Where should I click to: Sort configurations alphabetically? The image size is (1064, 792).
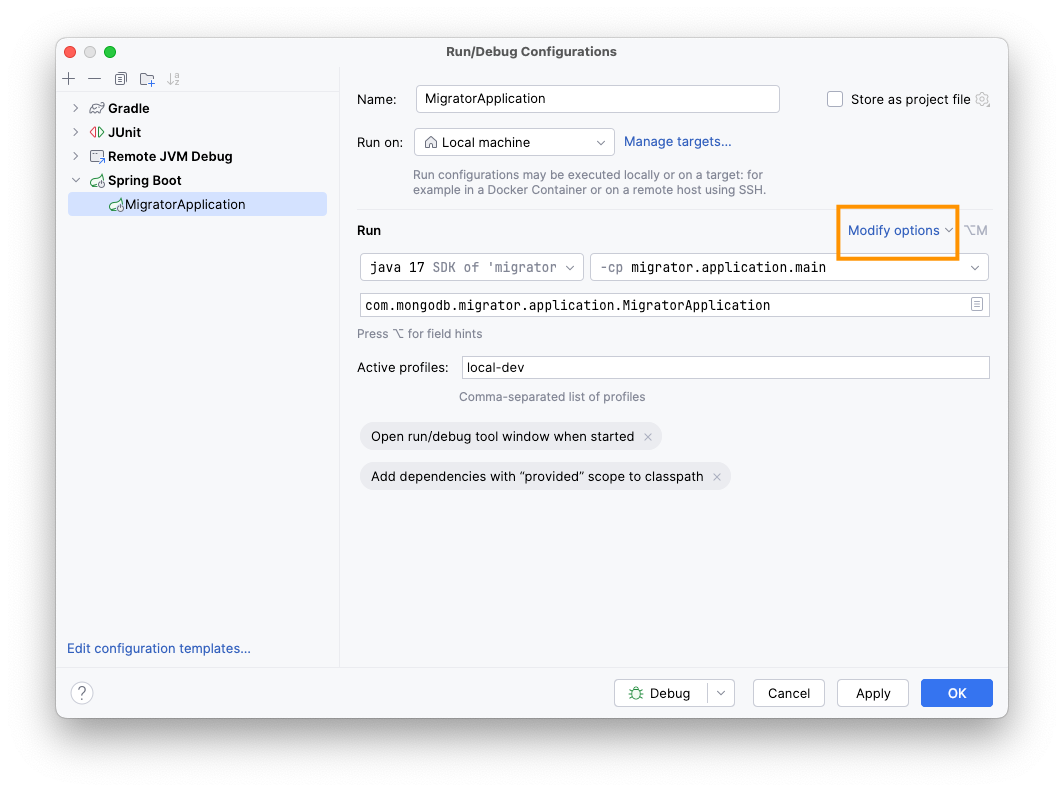[174, 79]
